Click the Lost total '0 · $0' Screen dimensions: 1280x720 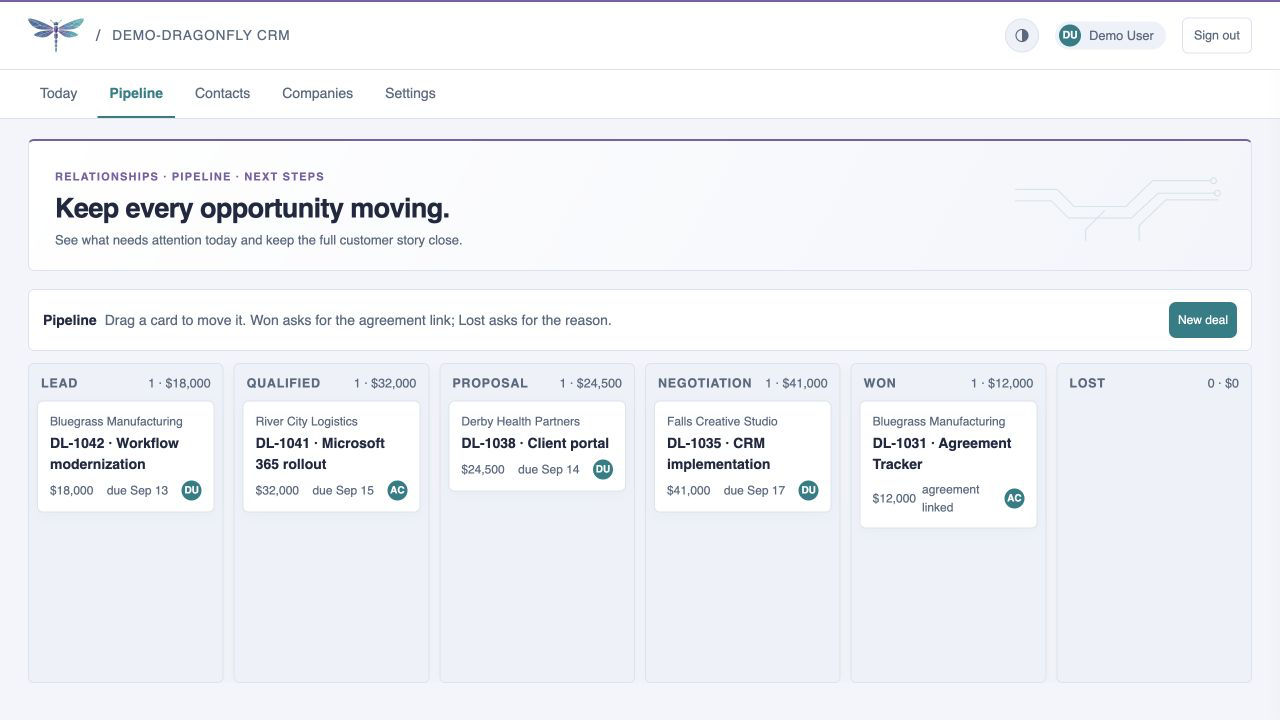click(x=1223, y=383)
